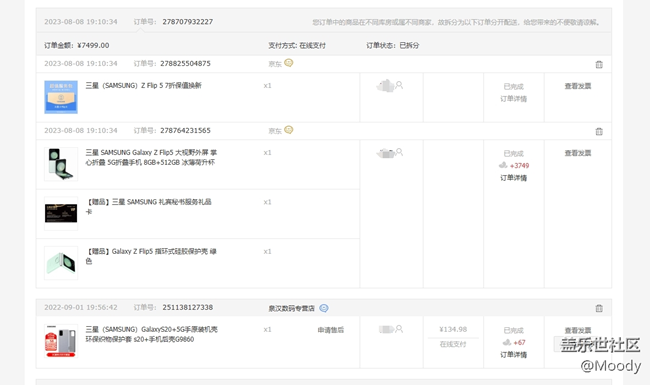Click the 支付方式: 在线支付 text
The image size is (650, 385).
pos(297,45)
